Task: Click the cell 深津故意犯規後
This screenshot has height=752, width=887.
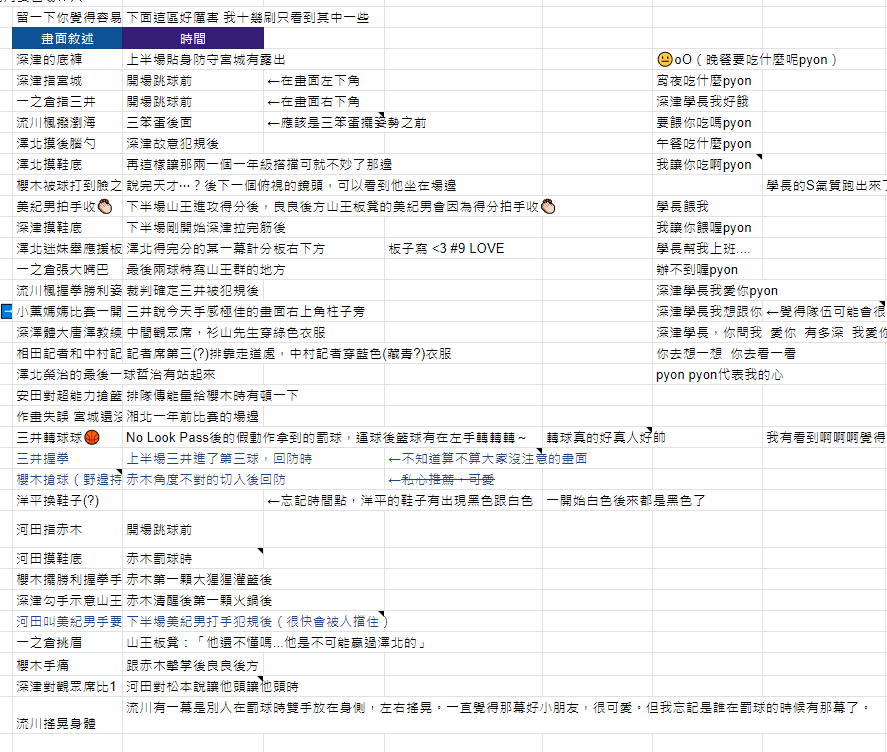Action: (193, 143)
